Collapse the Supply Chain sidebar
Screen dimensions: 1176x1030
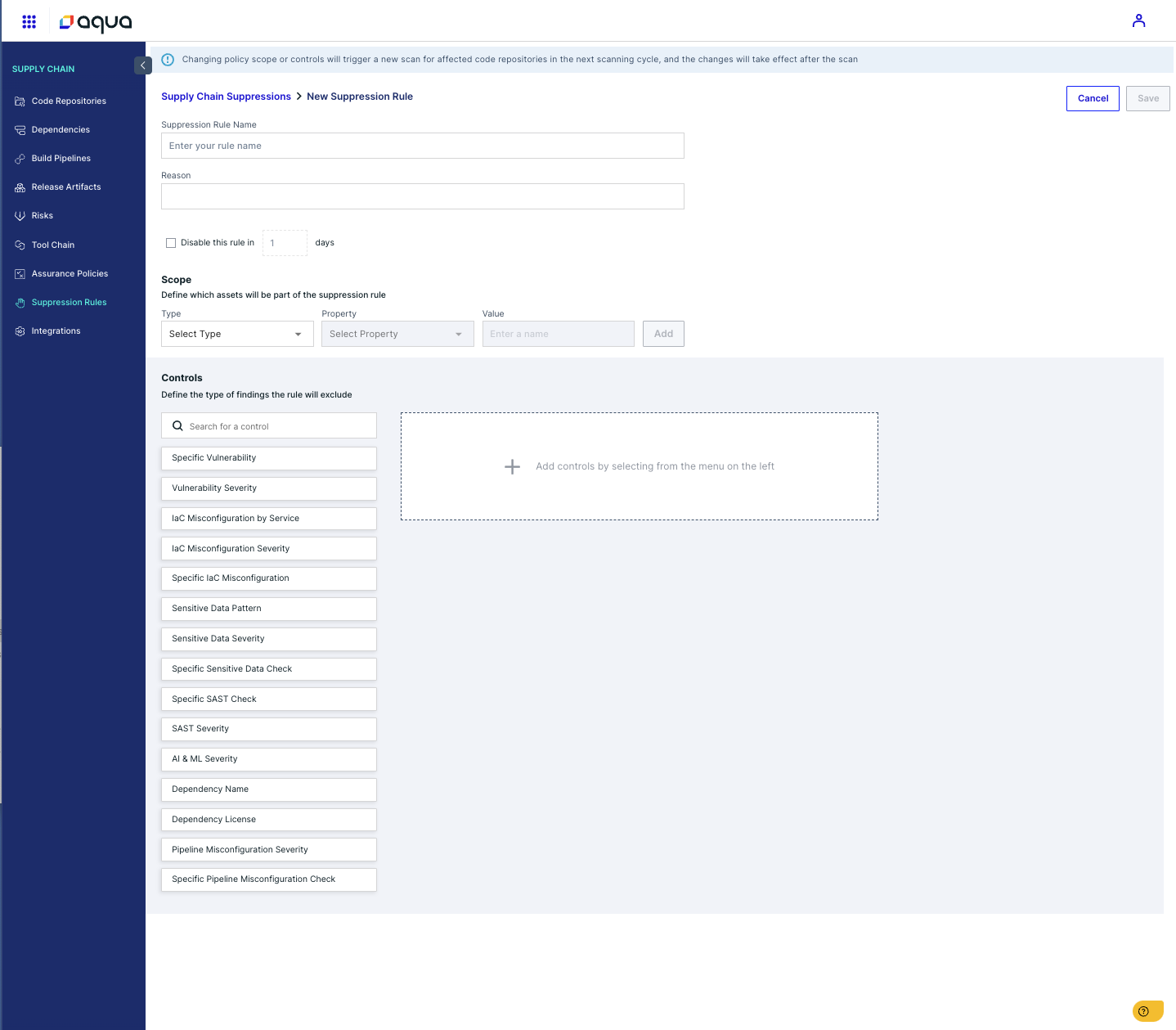click(143, 65)
